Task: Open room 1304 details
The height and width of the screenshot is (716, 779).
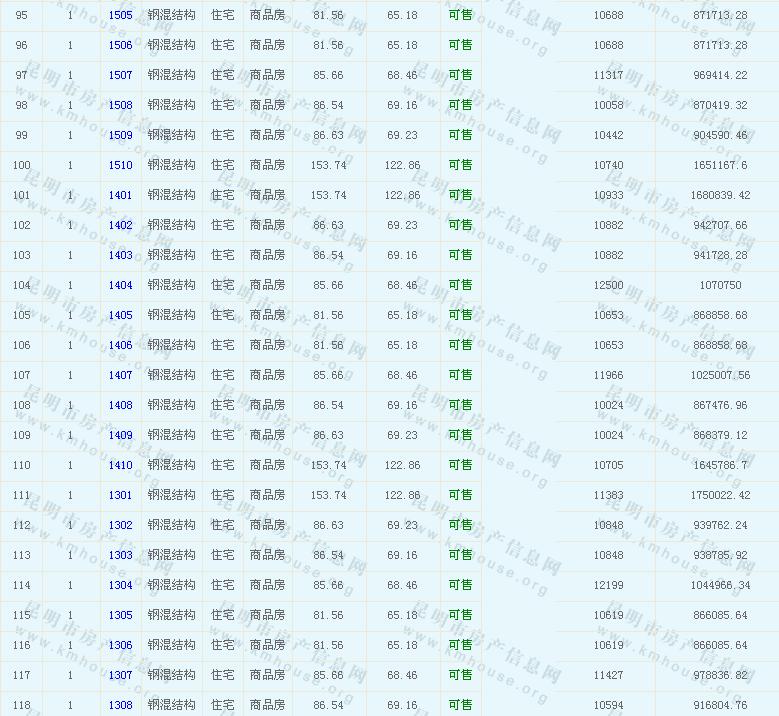Action: pos(120,585)
